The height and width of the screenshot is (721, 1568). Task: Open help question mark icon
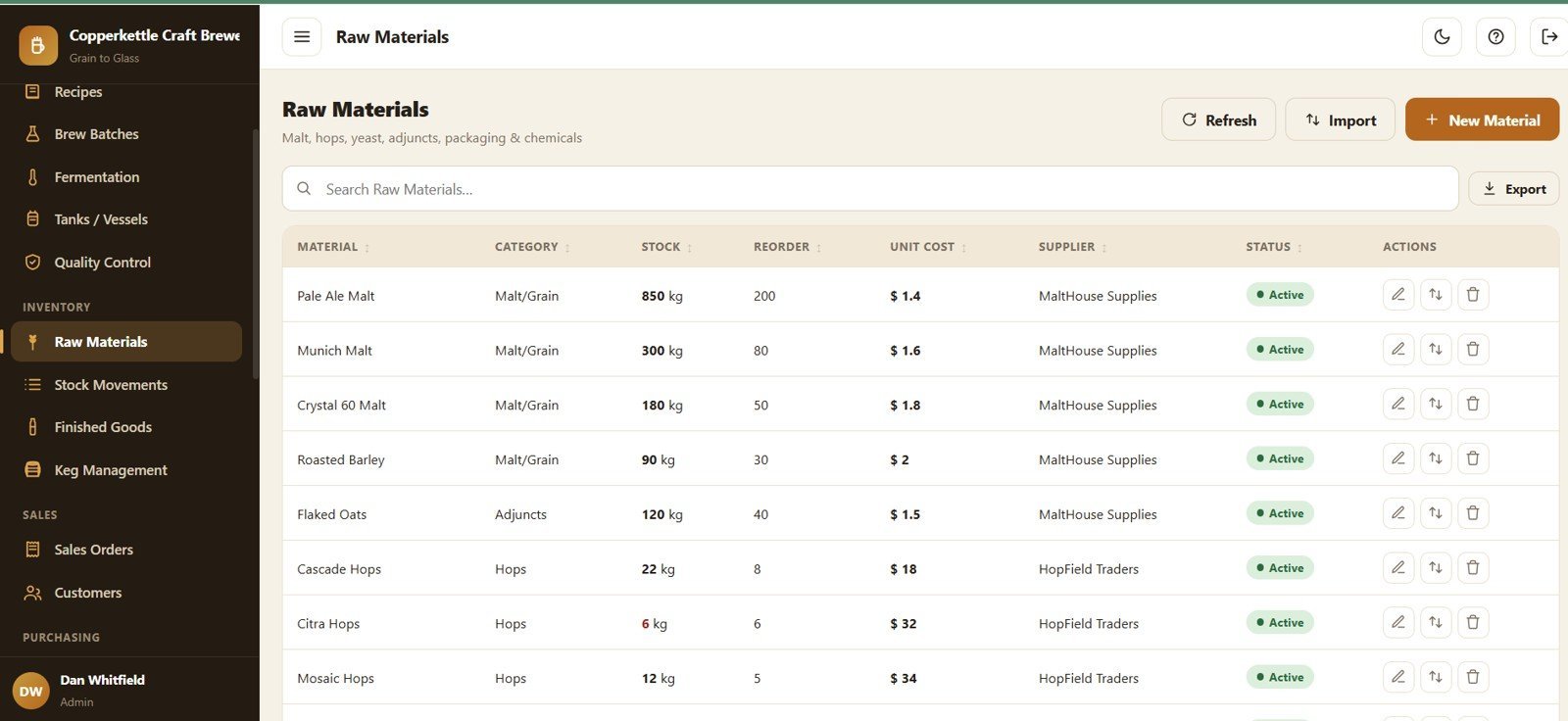point(1495,37)
